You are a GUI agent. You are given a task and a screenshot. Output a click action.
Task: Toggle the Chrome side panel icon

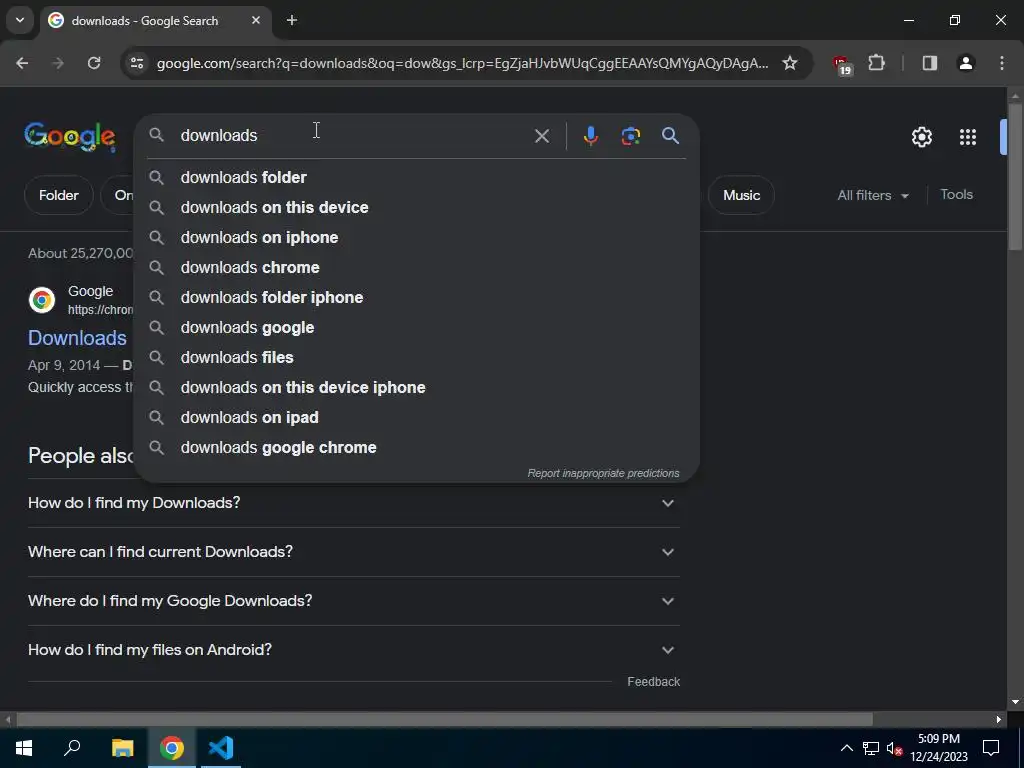(x=929, y=63)
